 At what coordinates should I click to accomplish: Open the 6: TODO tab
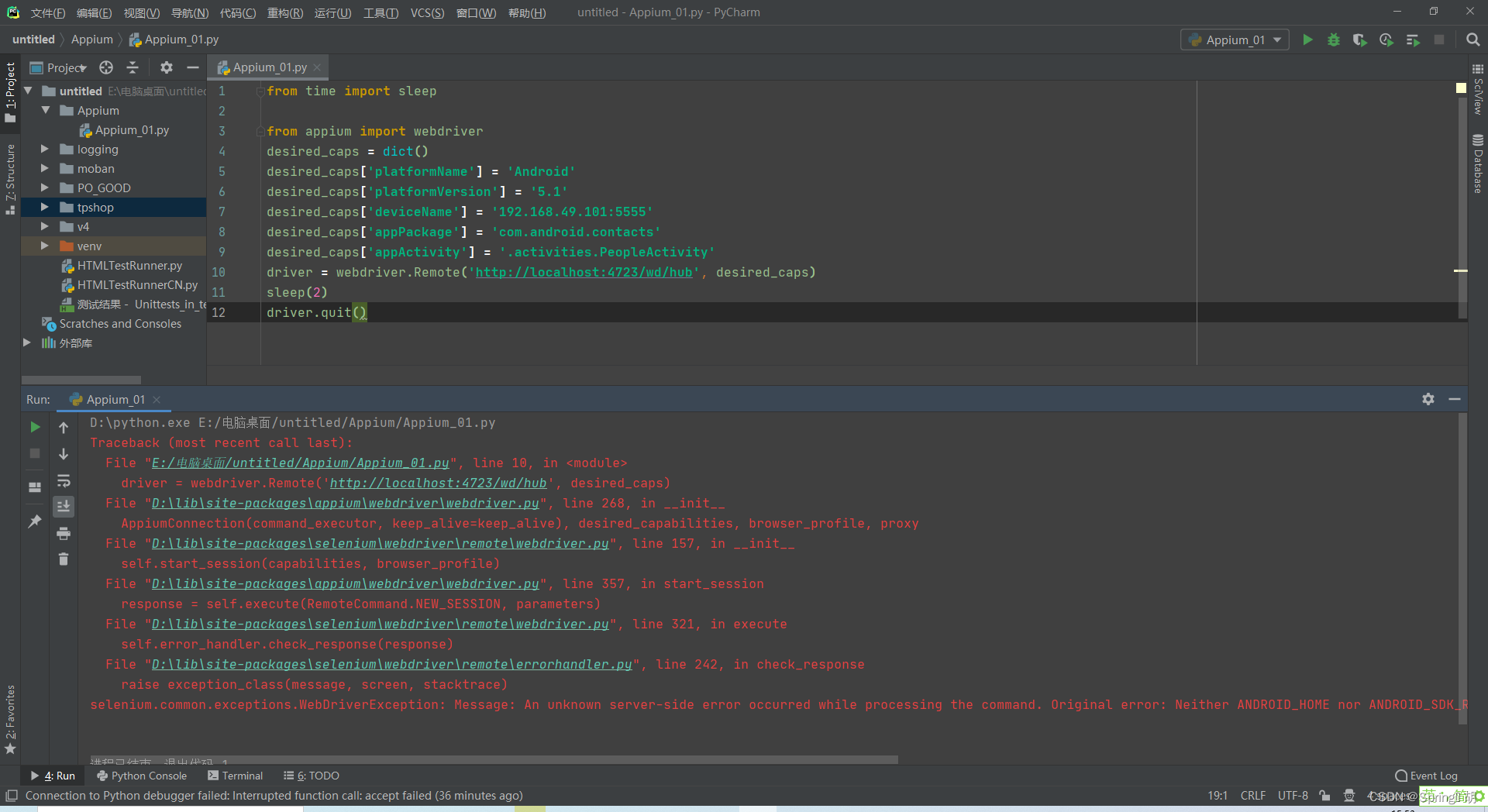312,776
